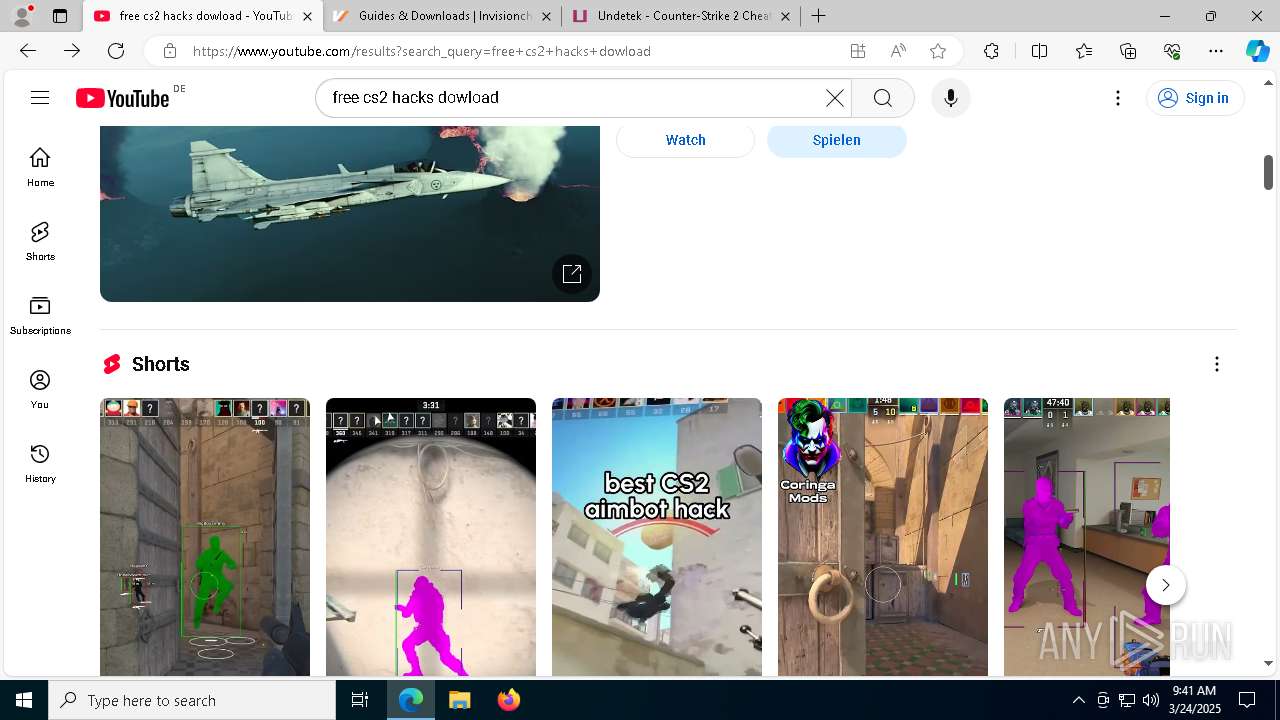1280x720 pixels.
Task: Open the best CS2 aimbot hack Short
Action: [x=657, y=537]
